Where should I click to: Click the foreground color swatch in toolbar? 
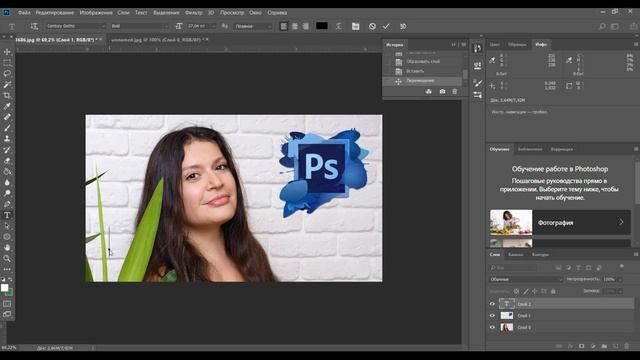pos(4,288)
